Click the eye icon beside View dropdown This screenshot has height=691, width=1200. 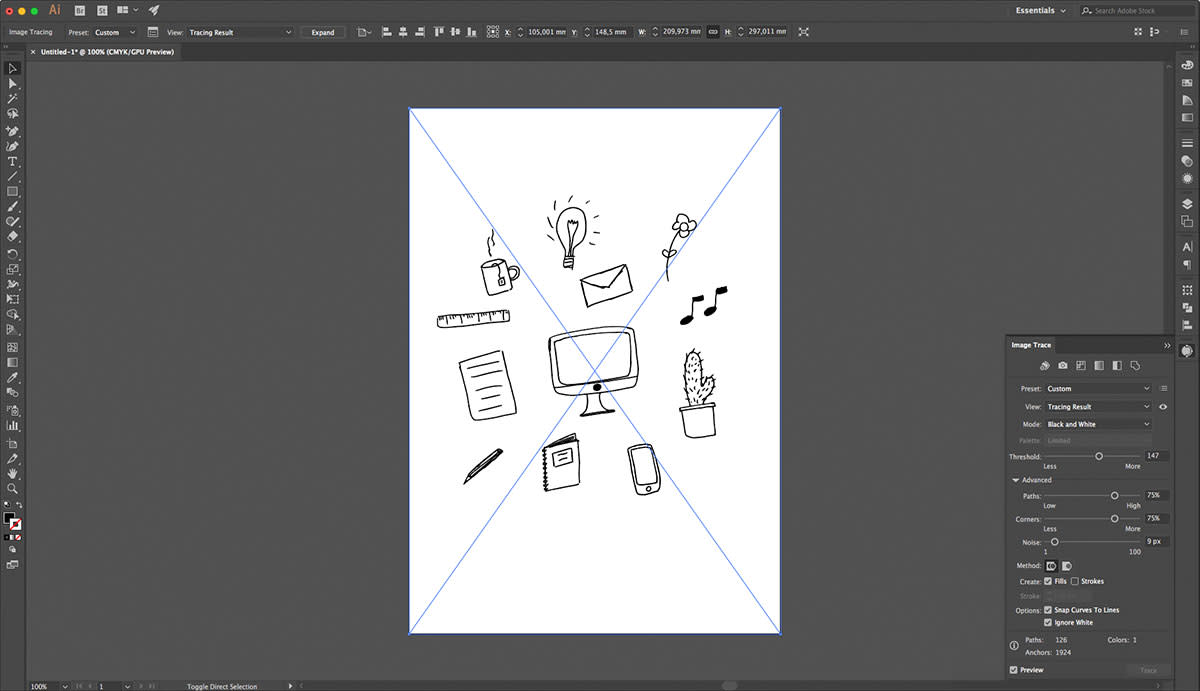tap(1163, 407)
